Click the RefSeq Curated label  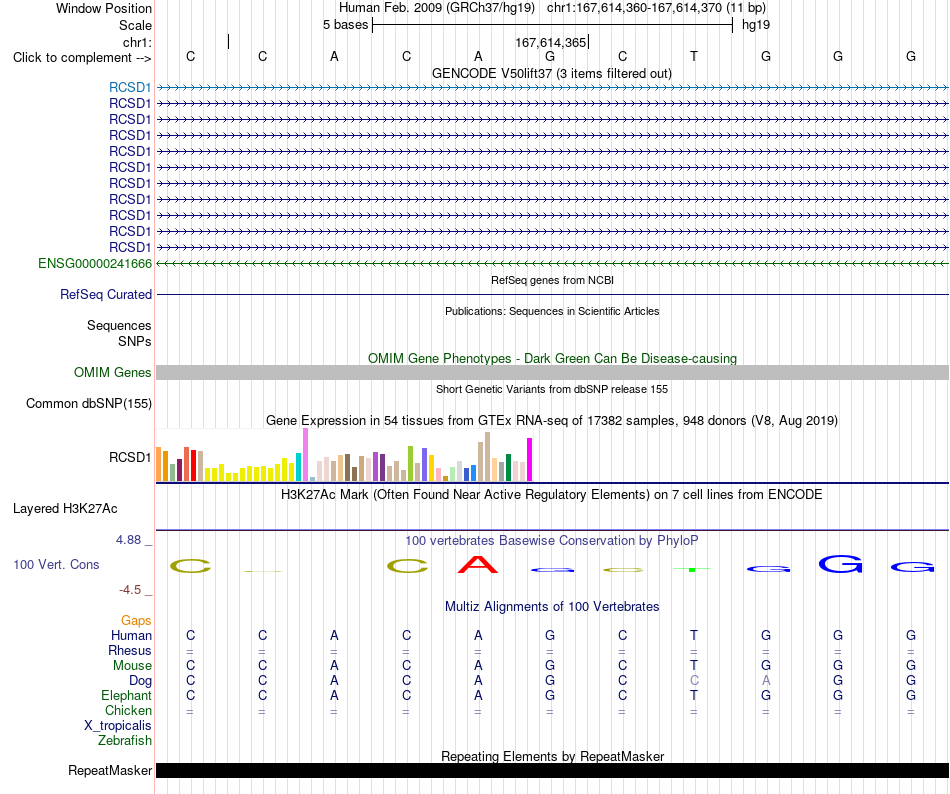coord(106,294)
